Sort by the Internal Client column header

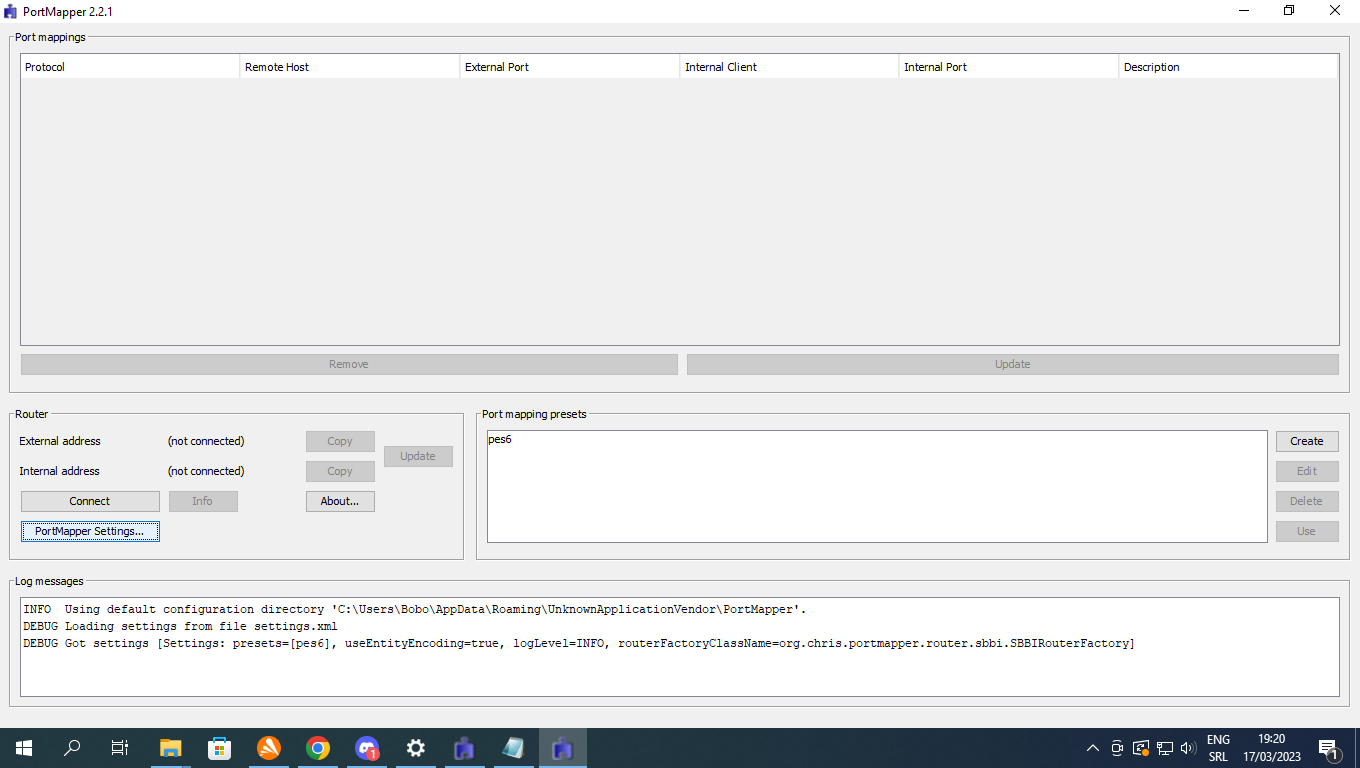coord(789,67)
